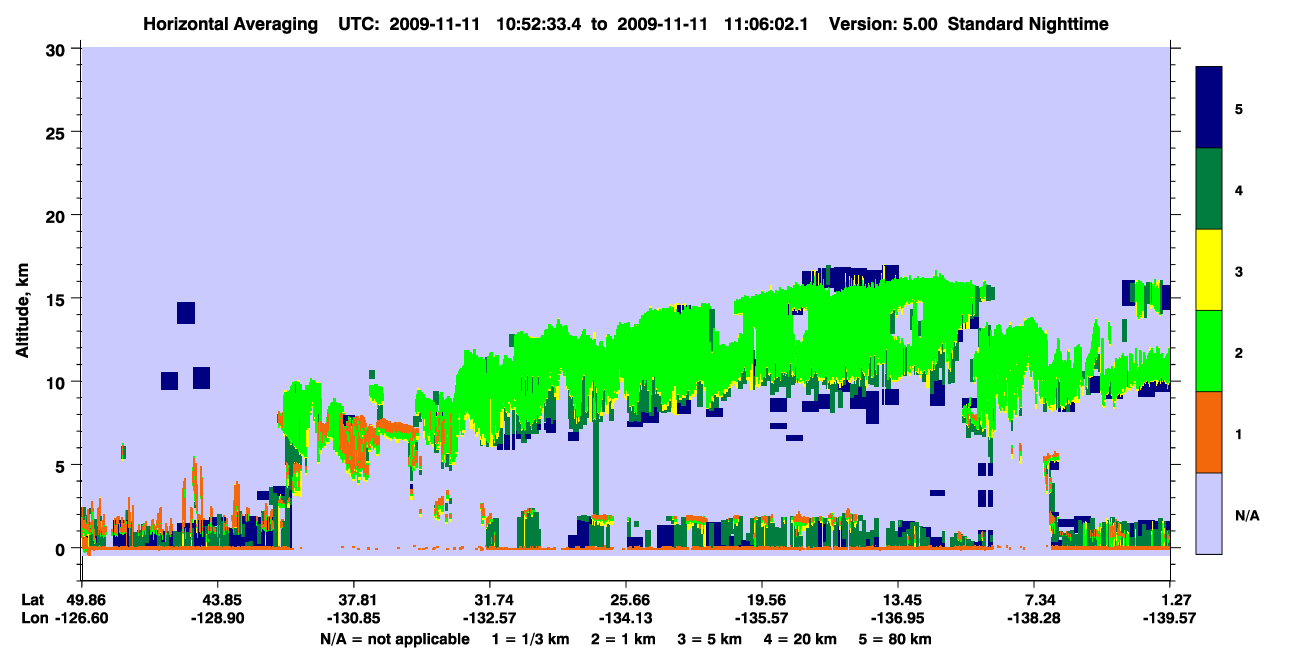Click the longitude -139.57 axis label

click(x=1169, y=618)
